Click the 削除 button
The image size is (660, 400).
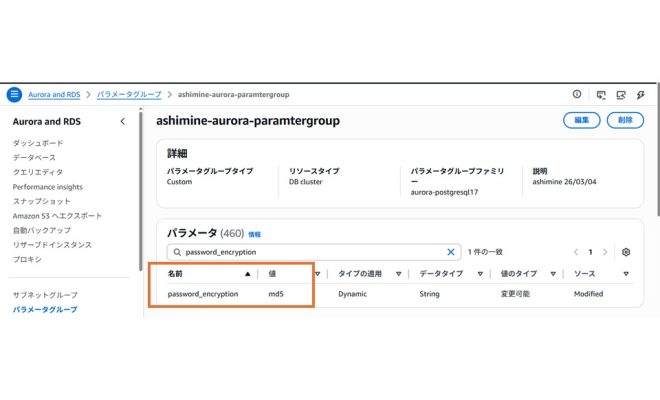click(x=625, y=120)
